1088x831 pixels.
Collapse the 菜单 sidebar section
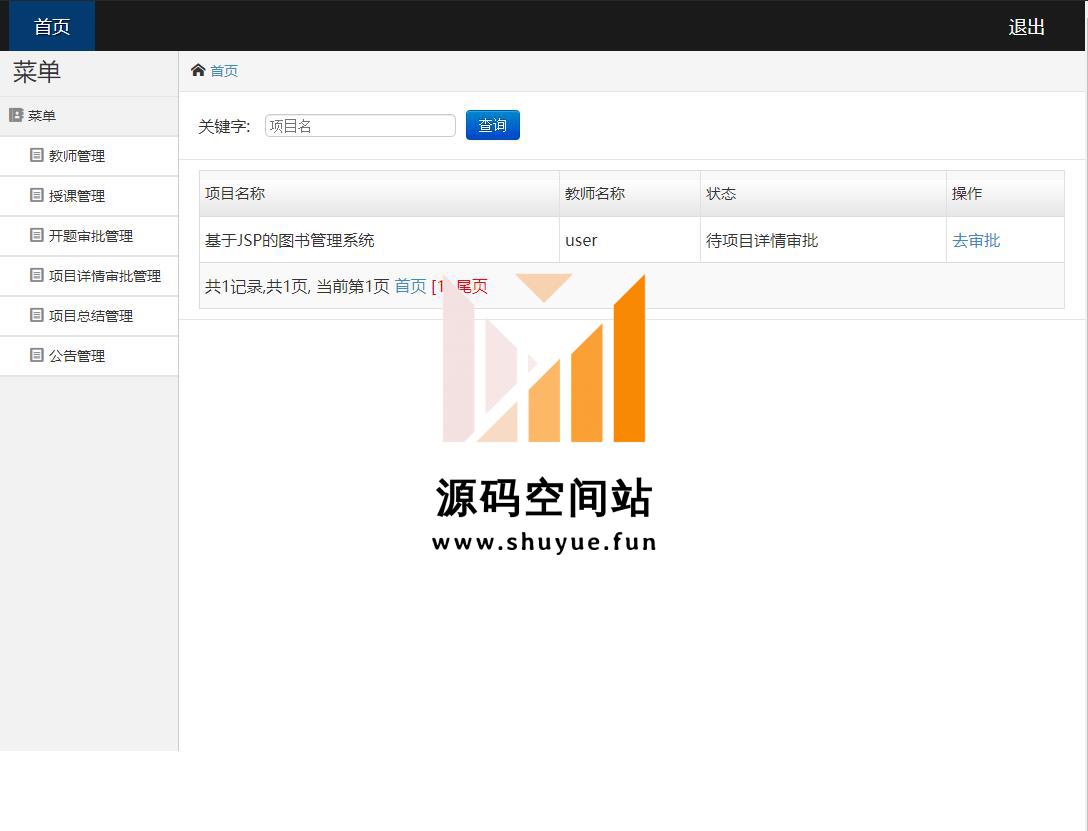point(89,116)
